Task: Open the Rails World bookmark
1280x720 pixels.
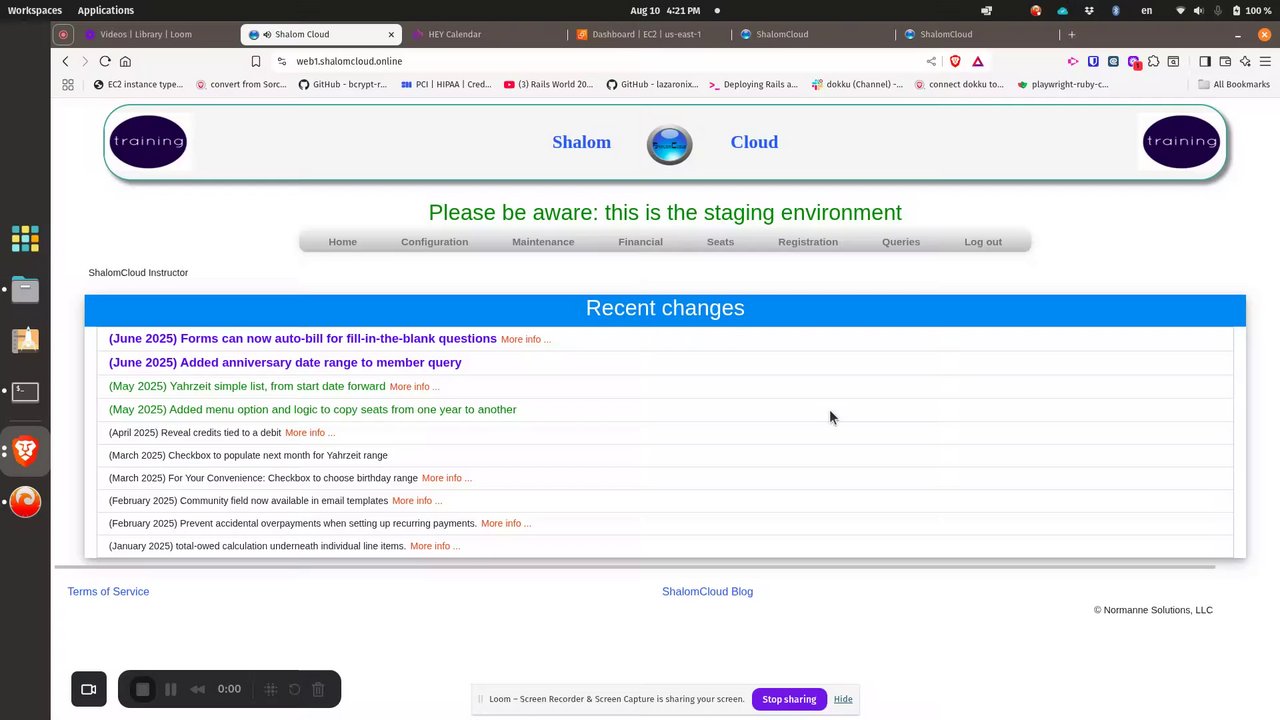Action: pos(549,85)
